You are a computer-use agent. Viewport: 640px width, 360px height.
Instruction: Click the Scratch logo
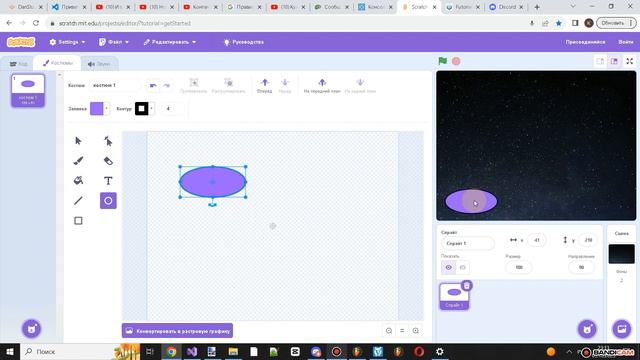(21, 42)
